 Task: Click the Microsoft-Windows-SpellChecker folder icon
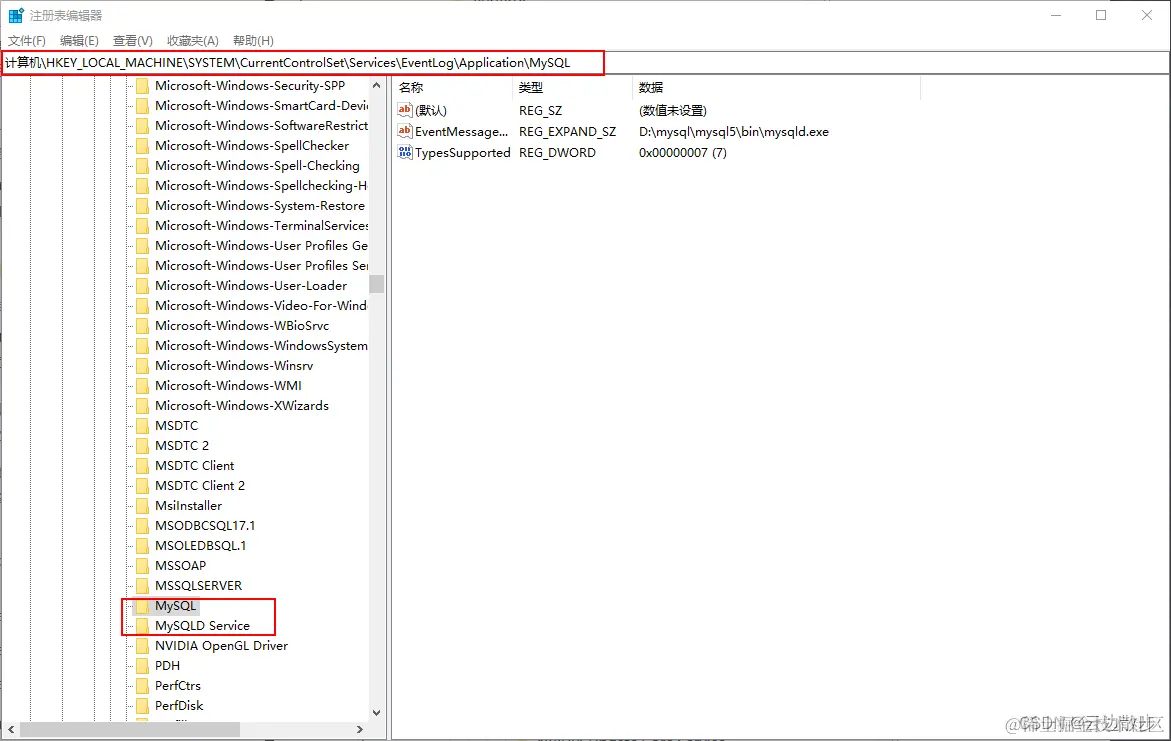pyautogui.click(x=142, y=146)
